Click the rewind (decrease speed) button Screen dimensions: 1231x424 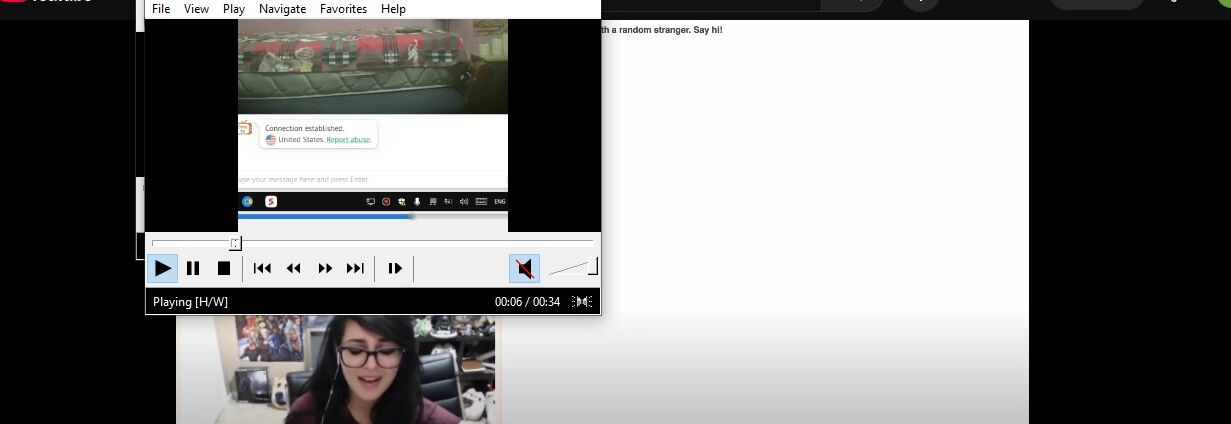pyautogui.click(x=294, y=268)
